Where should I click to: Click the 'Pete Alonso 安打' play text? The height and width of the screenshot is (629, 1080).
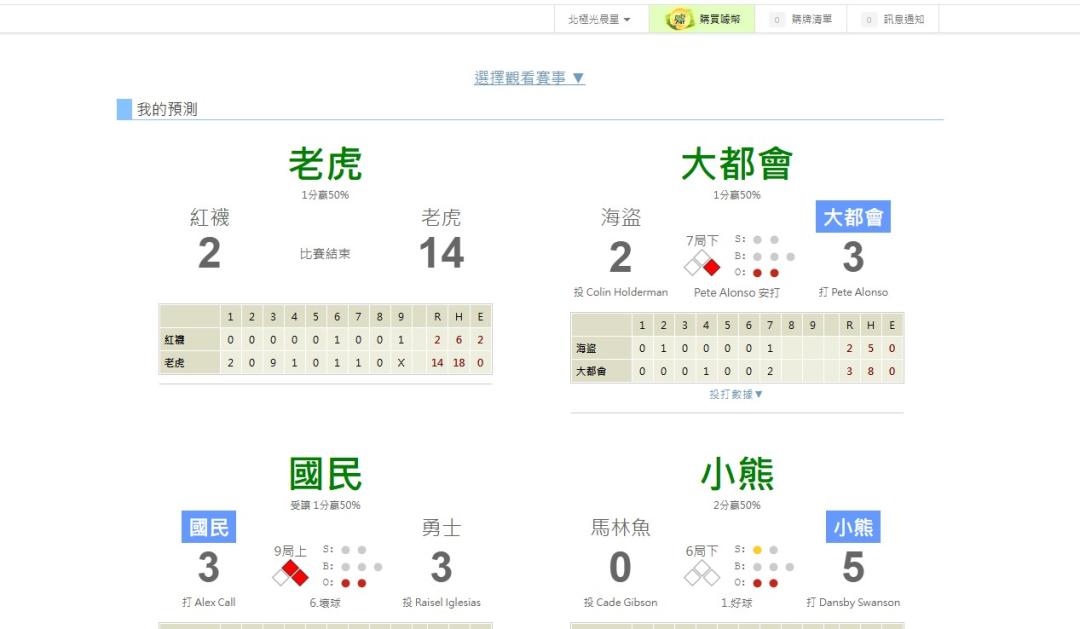click(736, 293)
